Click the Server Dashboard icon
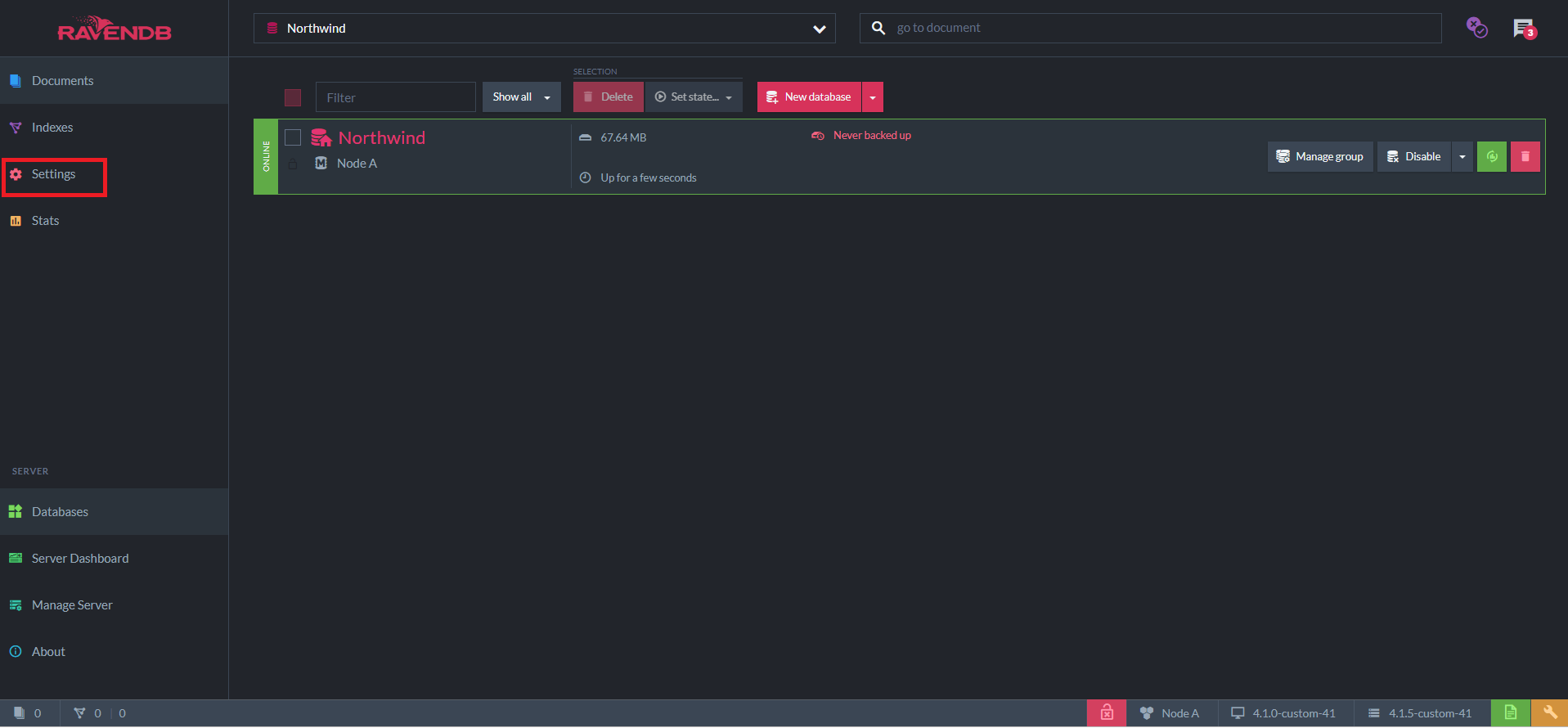 click(x=16, y=558)
